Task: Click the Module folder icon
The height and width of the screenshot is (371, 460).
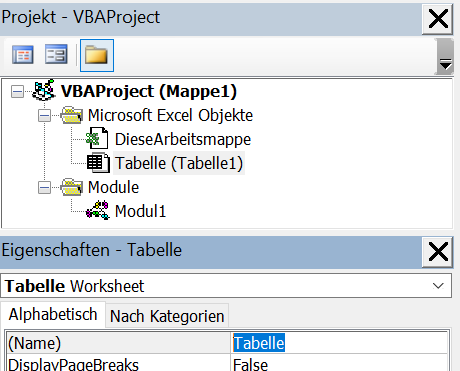Action: tap(72, 187)
